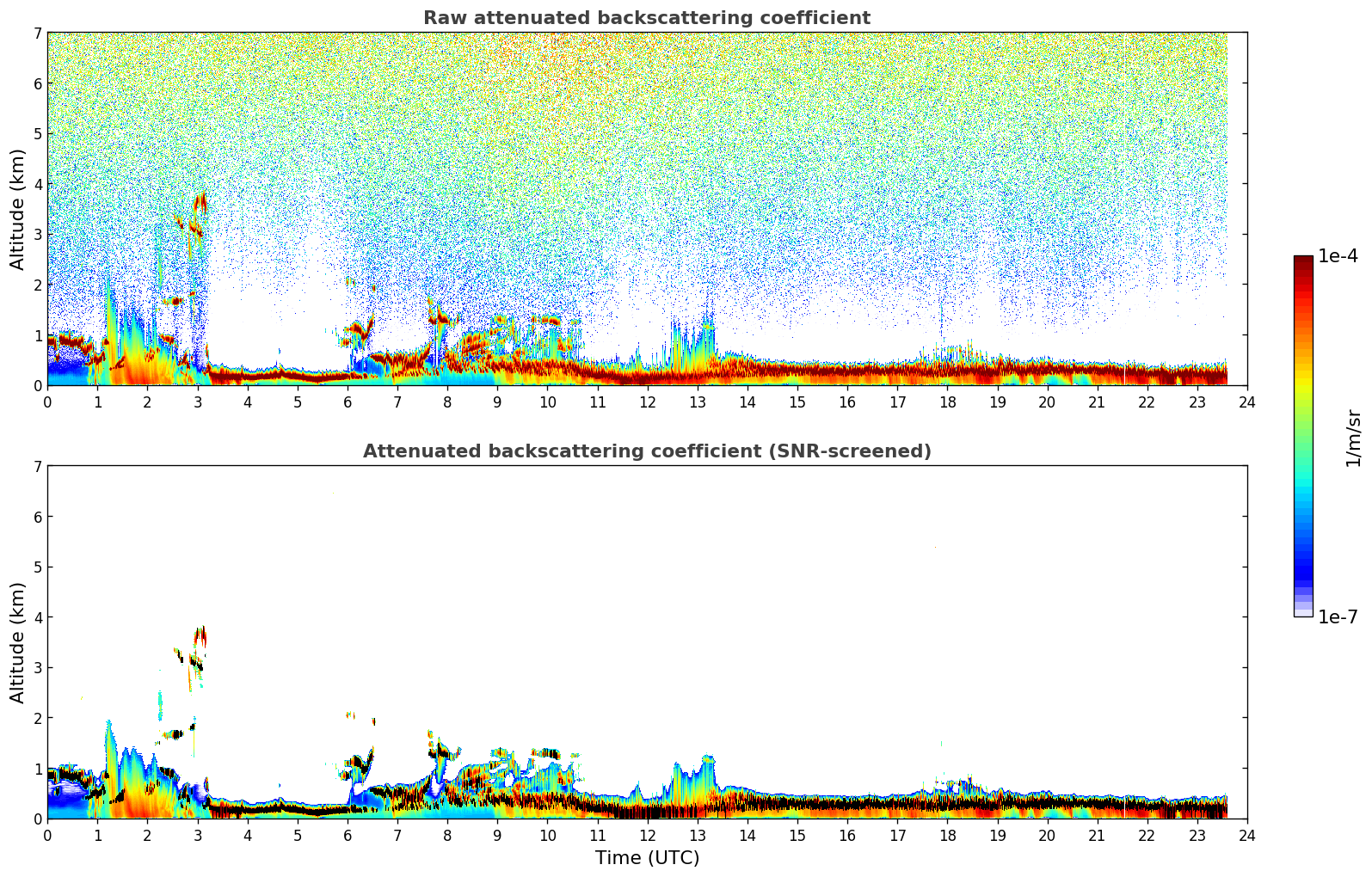The height and width of the screenshot is (877, 1372).
Task: Click the colorbar's '1e-4' maximum label
Action: (1338, 255)
